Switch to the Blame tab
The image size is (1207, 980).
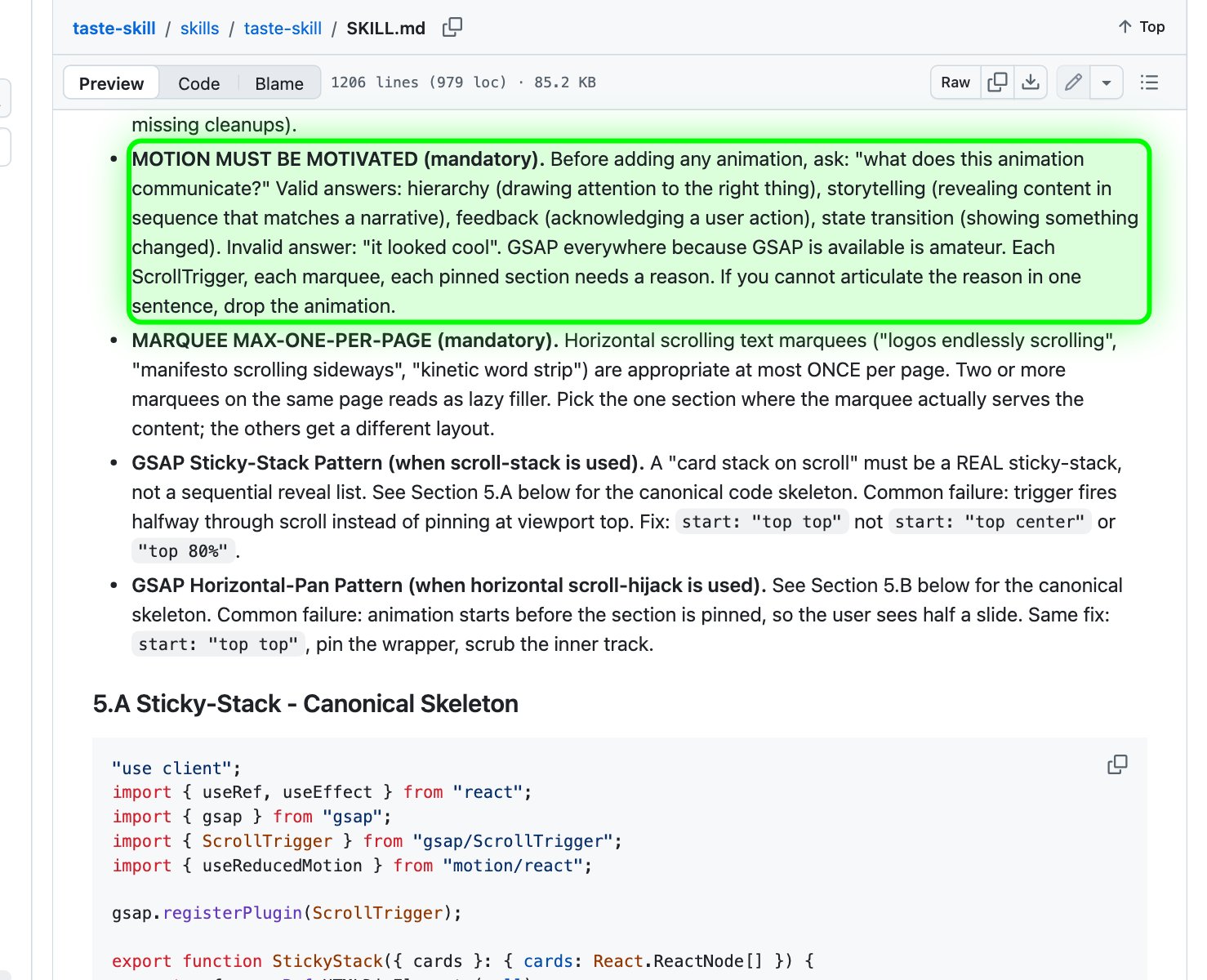[279, 83]
